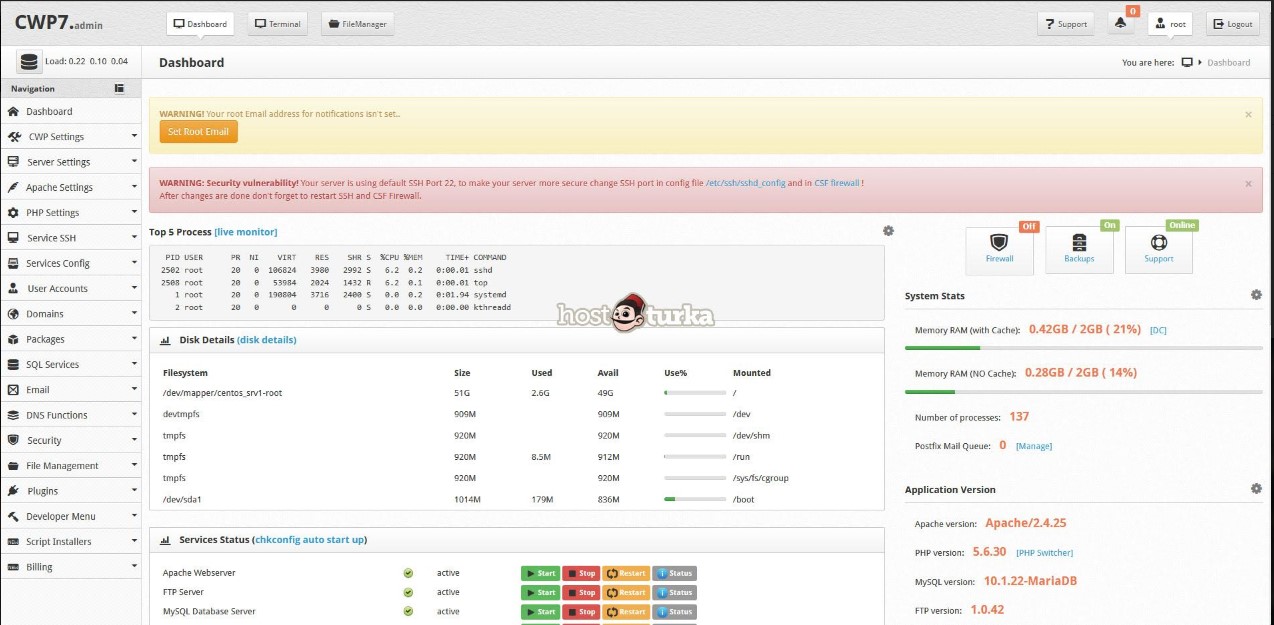The width and height of the screenshot is (1274, 625).
Task: Select Dashboard in the navigation sidebar
Action: 49,112
